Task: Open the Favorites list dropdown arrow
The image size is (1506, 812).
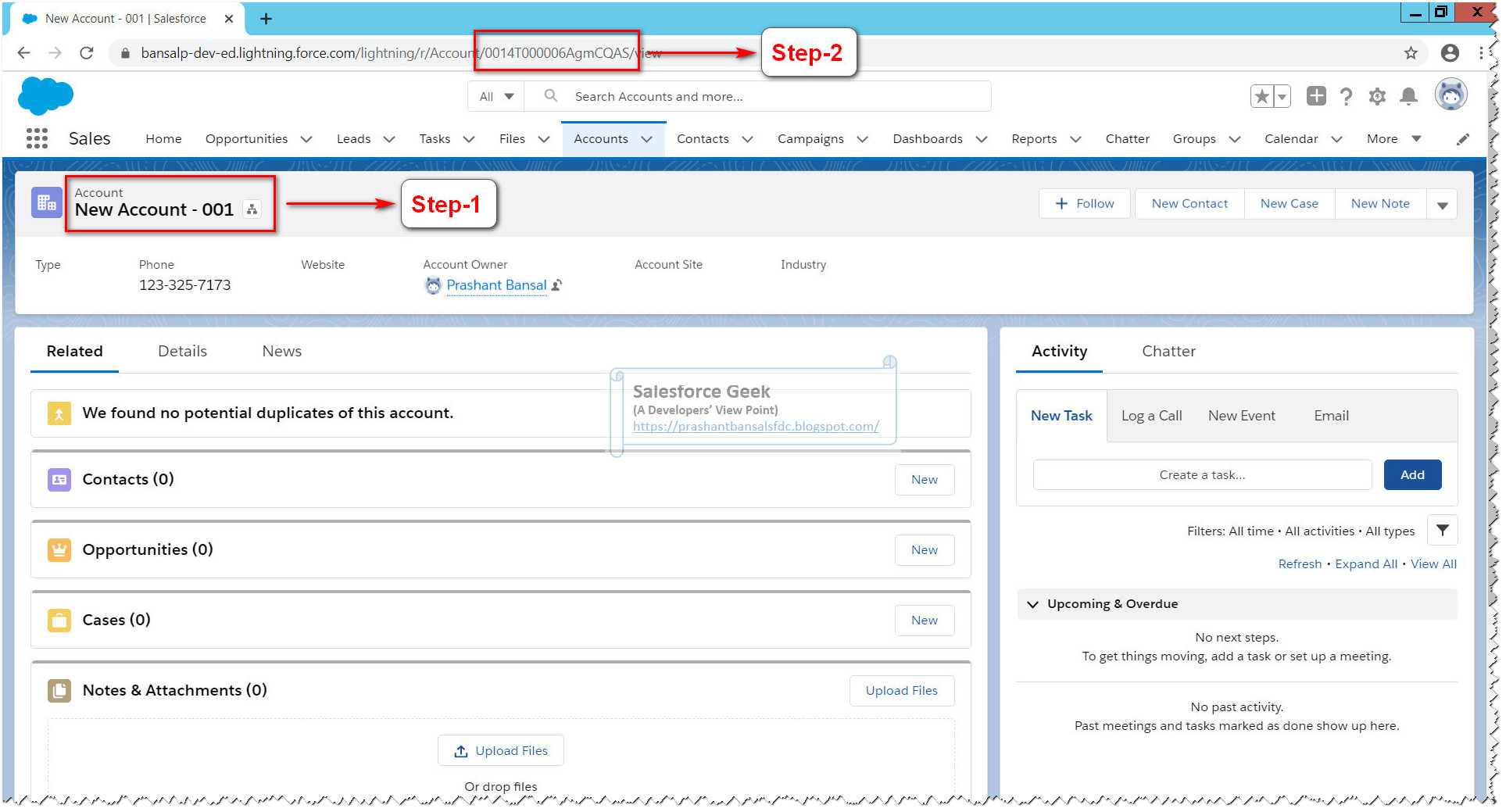Action: 1282,96
